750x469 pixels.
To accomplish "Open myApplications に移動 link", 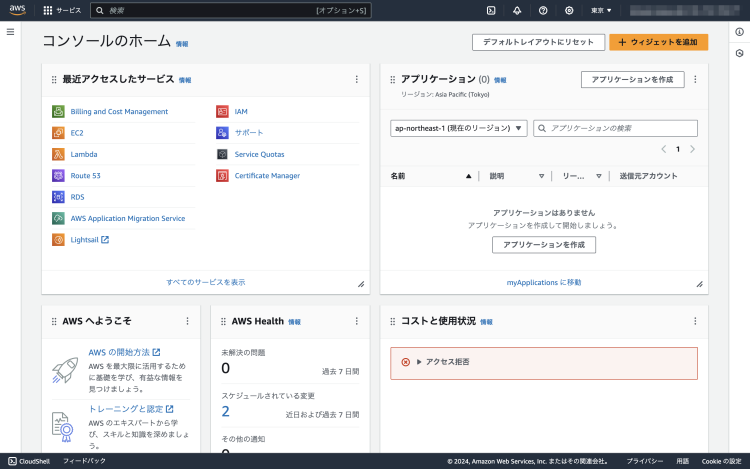I will coord(544,283).
